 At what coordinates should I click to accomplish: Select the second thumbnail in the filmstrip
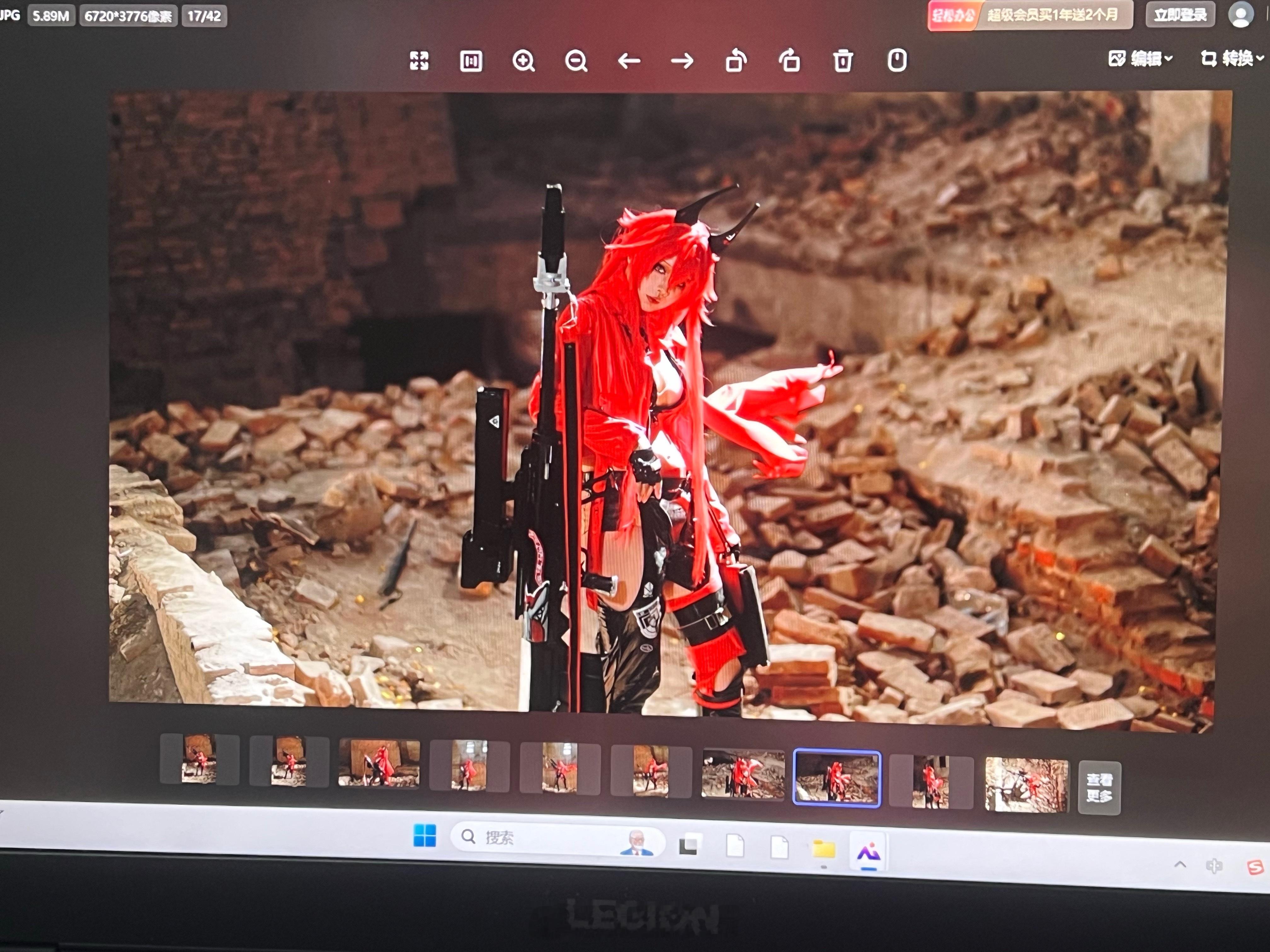tap(289, 761)
